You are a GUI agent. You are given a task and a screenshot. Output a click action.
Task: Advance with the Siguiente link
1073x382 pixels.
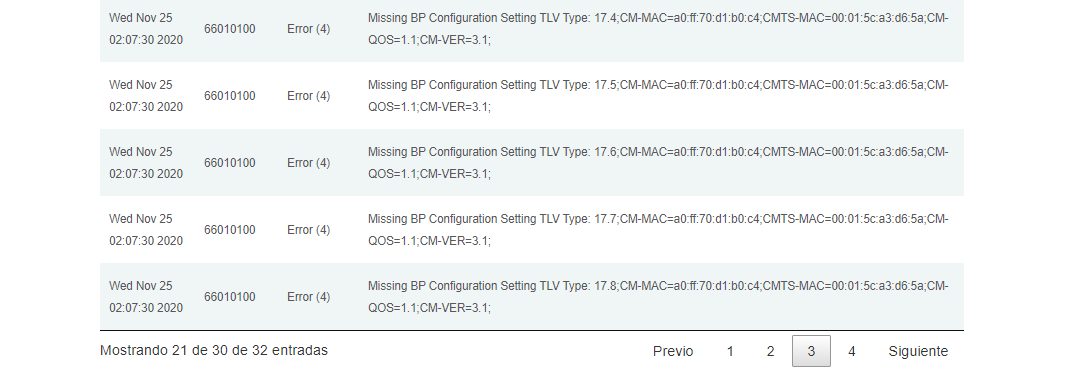click(x=918, y=351)
